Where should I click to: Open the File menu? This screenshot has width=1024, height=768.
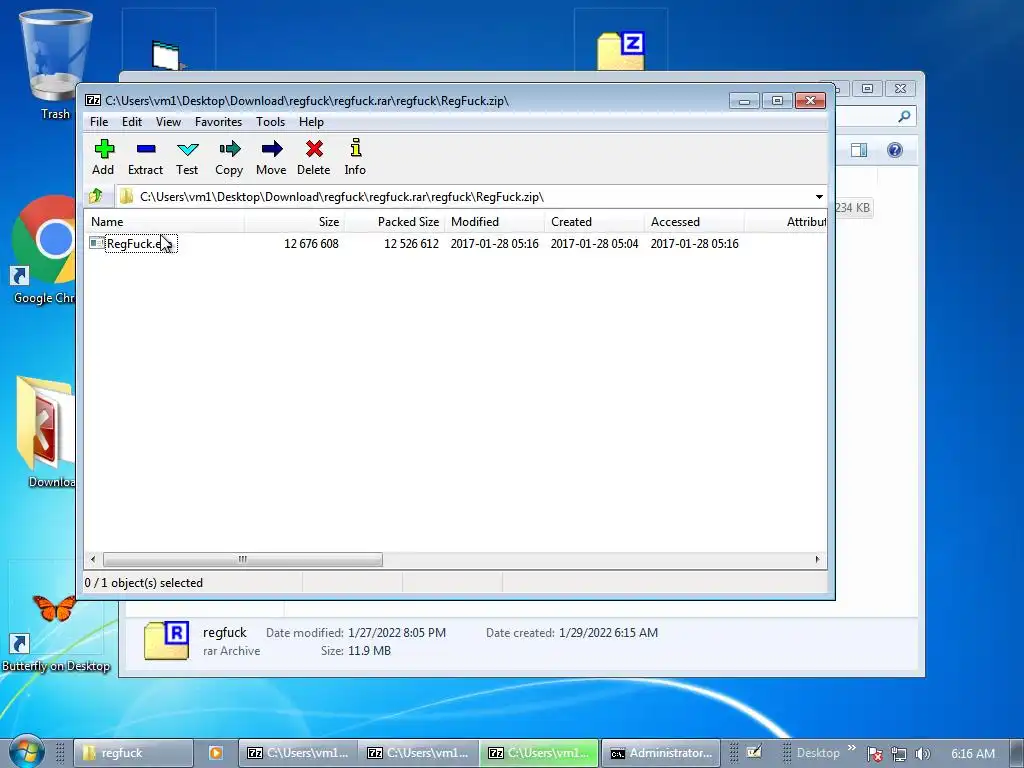click(x=99, y=121)
